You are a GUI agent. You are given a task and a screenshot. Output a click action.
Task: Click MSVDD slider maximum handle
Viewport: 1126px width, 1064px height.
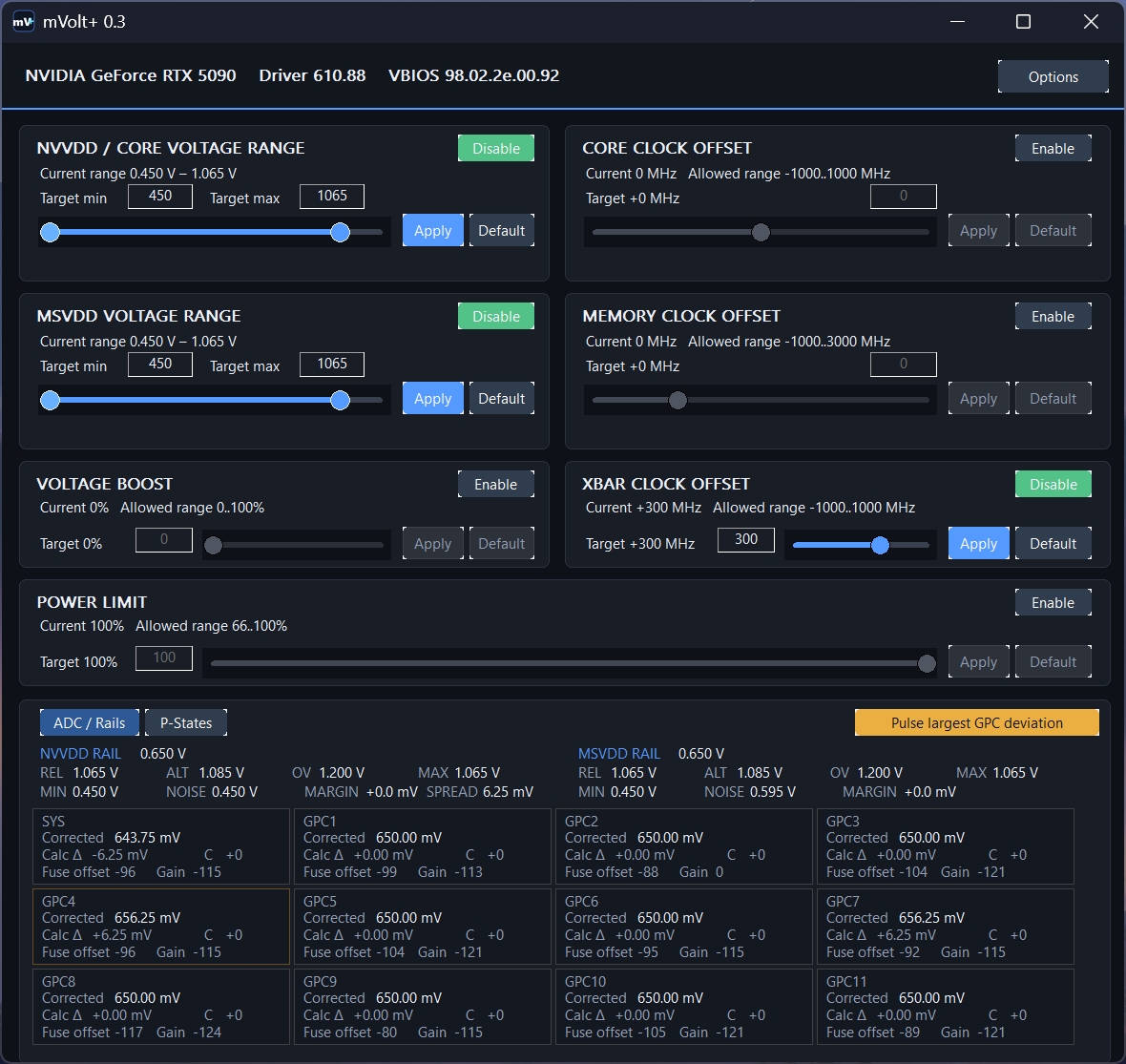(x=341, y=400)
